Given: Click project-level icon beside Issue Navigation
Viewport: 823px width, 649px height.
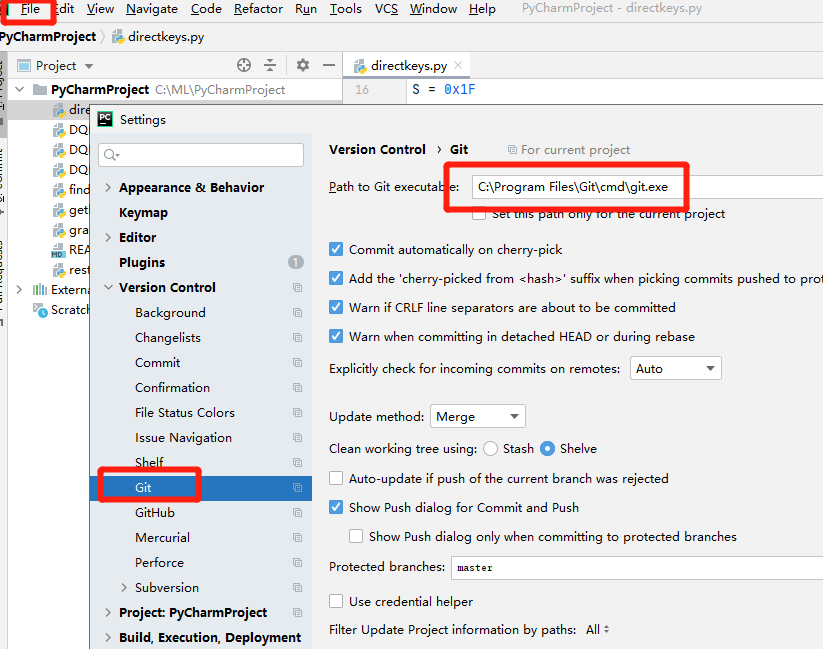Looking at the screenshot, I should pos(298,437).
